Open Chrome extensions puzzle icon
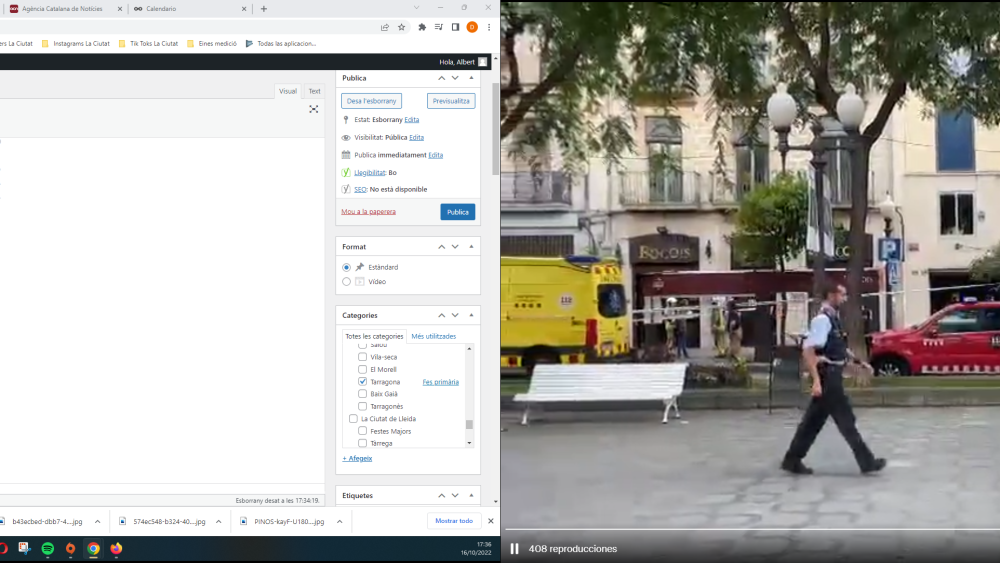Image resolution: width=1000 pixels, height=563 pixels. pos(422,27)
